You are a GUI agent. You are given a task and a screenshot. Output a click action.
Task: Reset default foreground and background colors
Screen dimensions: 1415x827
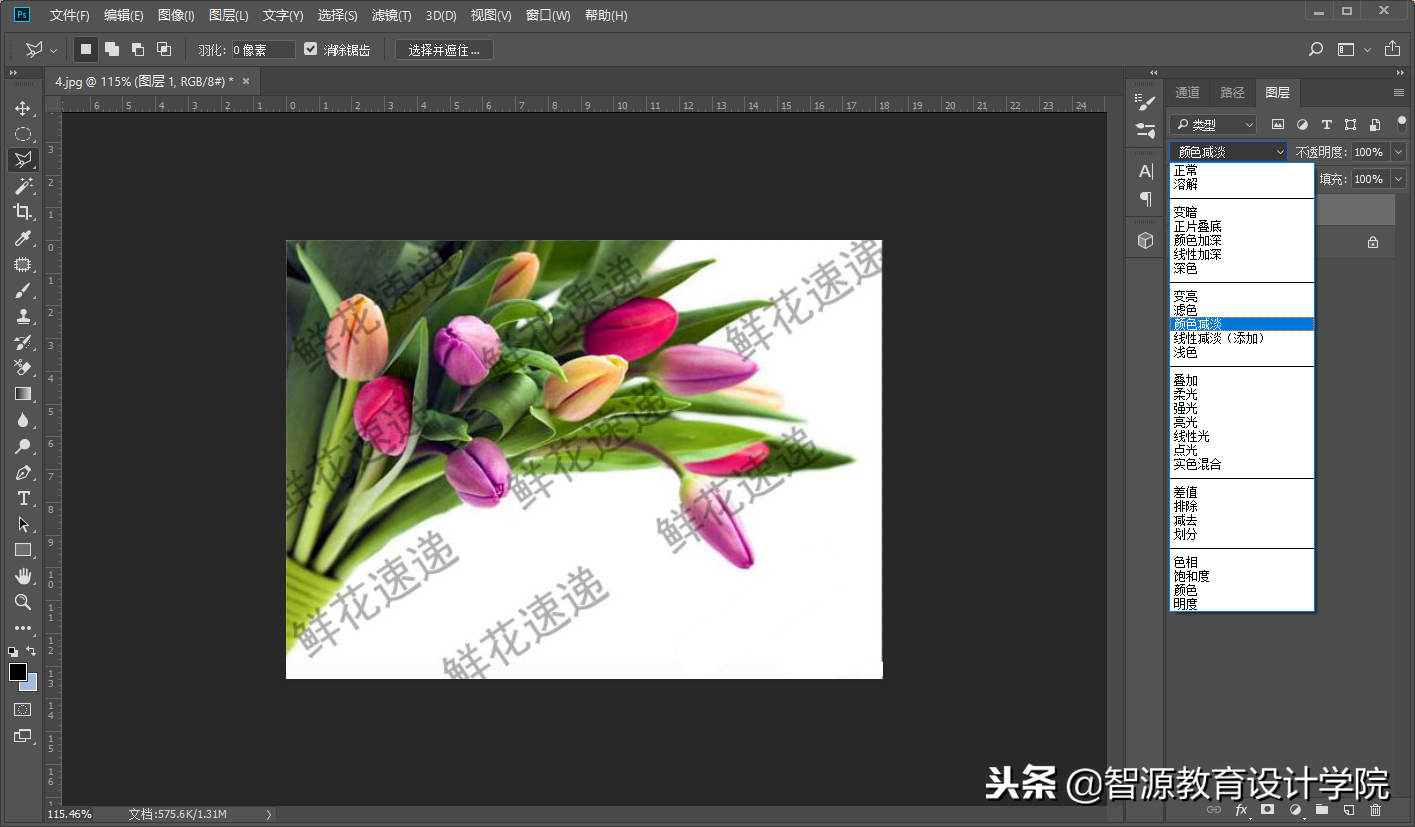(13, 651)
